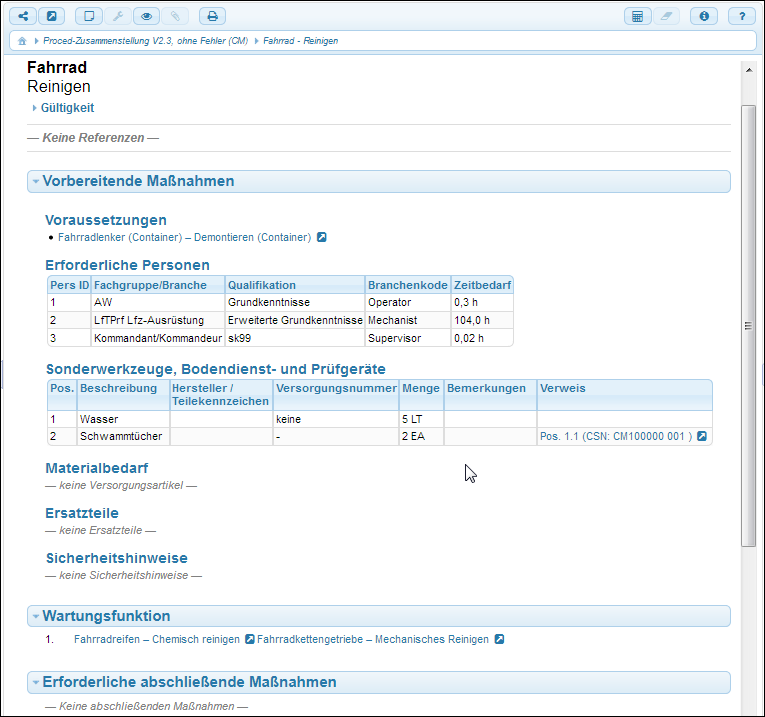This screenshot has height=717, width=765.
Task: Click the wrench tool icon
Action: pos(118,16)
